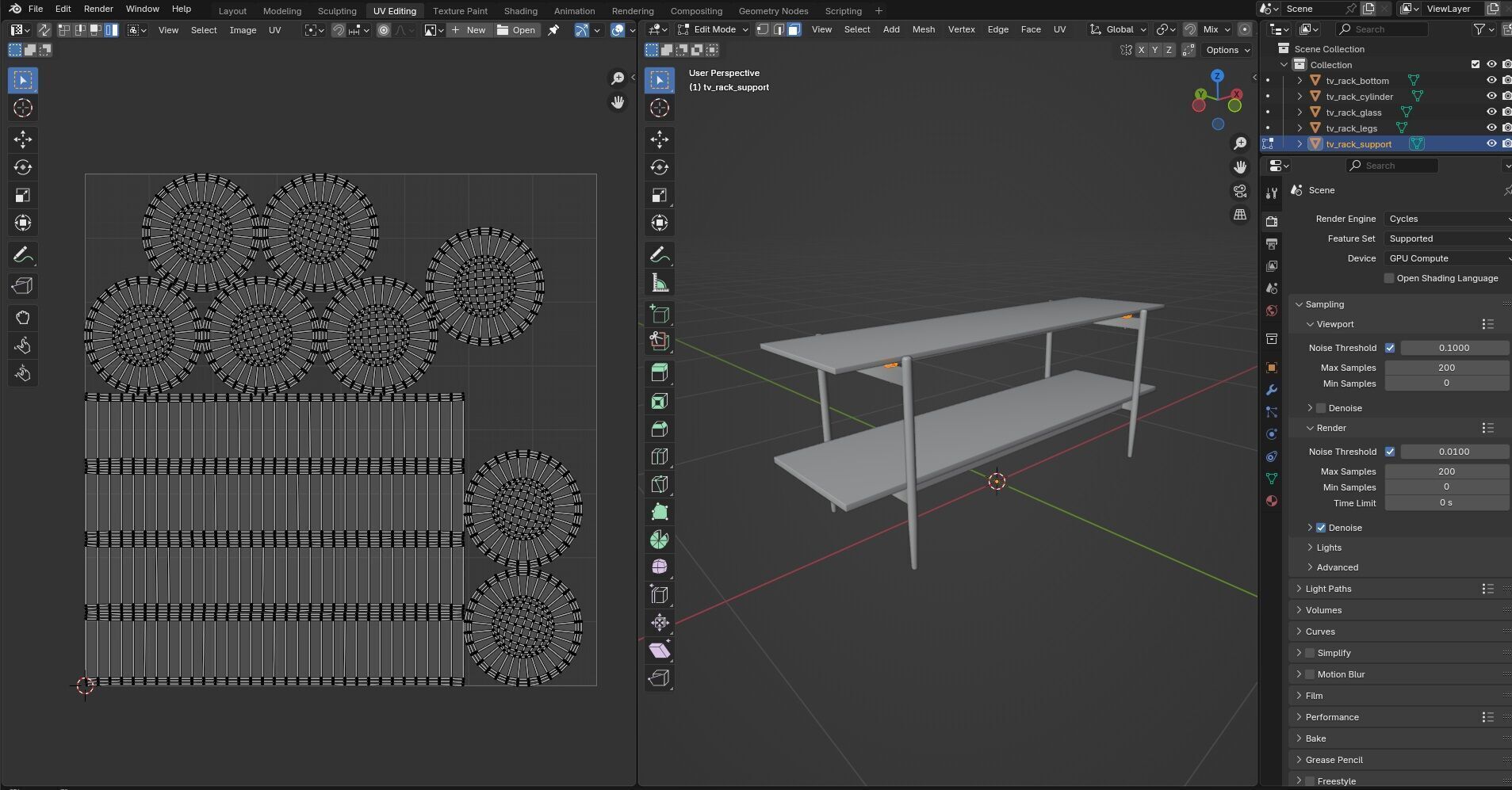Hide tv_rack_glass in the viewport
1512x790 pixels.
tap(1491, 112)
